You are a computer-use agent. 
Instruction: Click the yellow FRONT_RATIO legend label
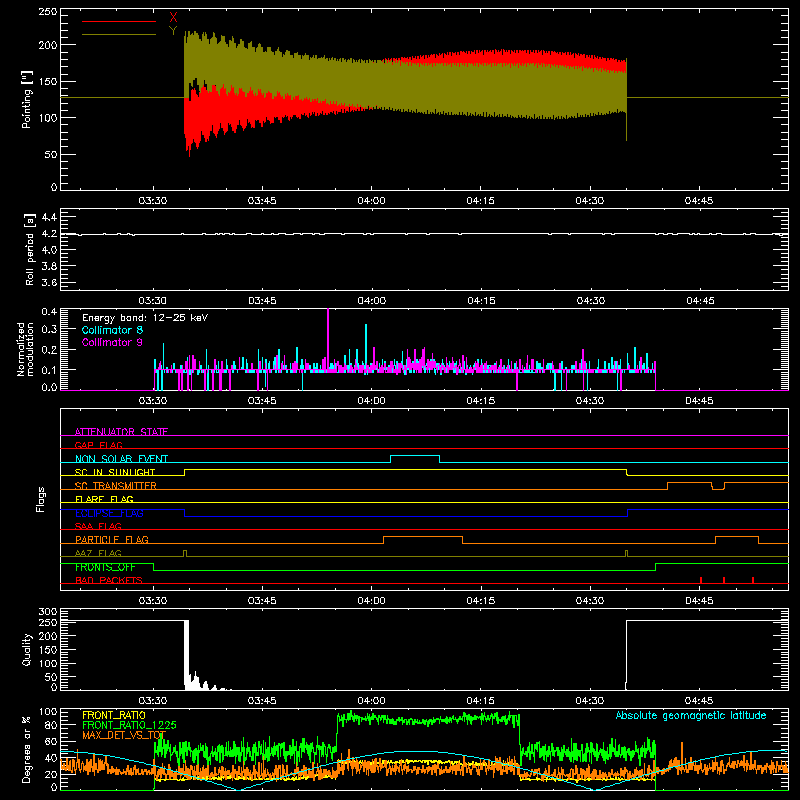(x=114, y=715)
